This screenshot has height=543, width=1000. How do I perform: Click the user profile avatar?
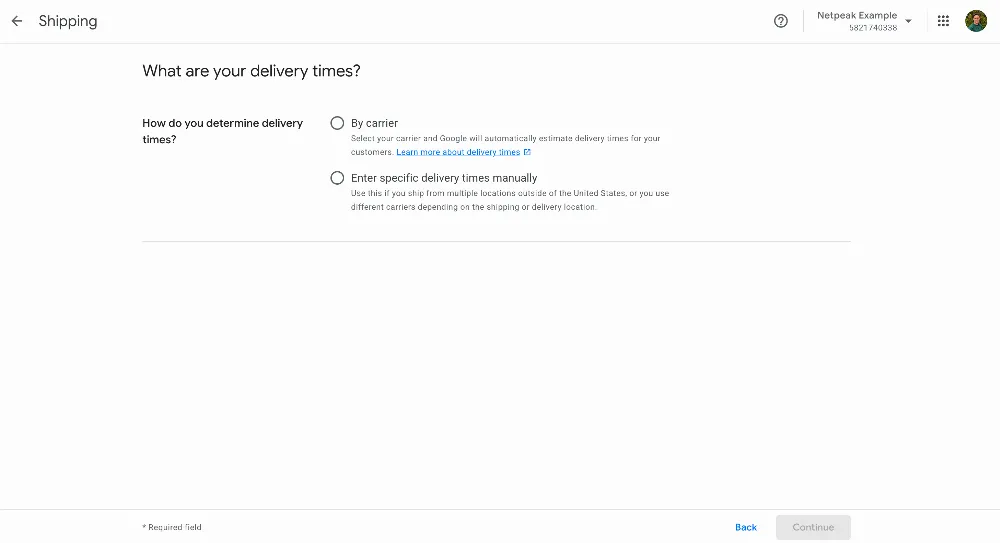(976, 21)
